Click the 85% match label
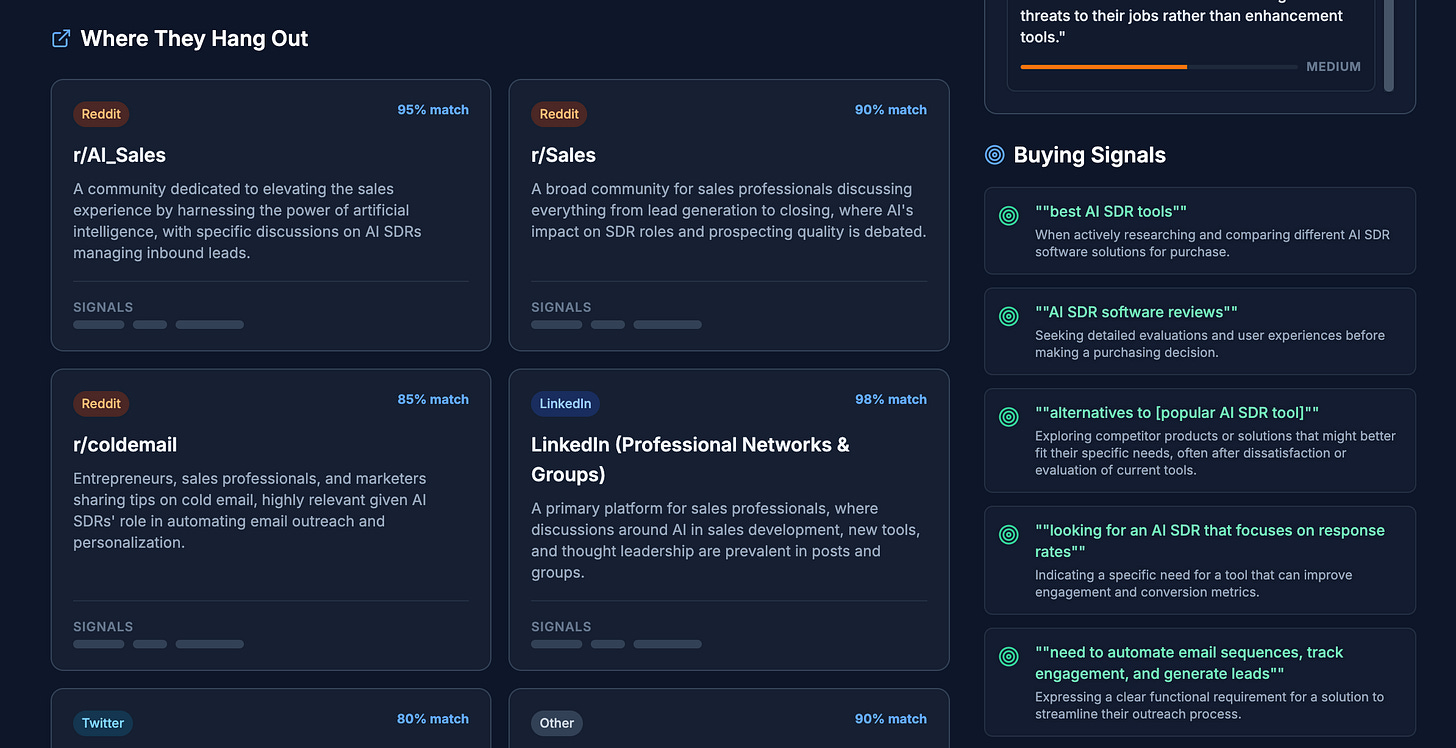This screenshot has height=748, width=1456. pos(433,400)
